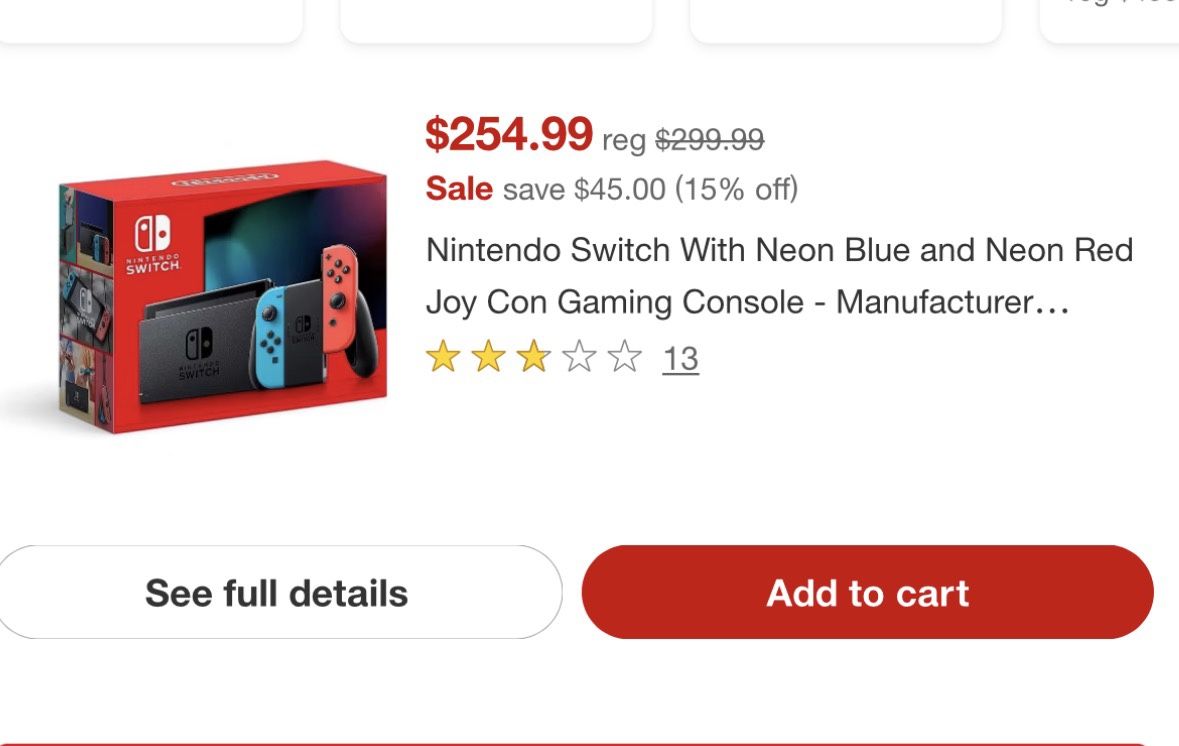Click the save $45.00 (15% off) text
Image resolution: width=1179 pixels, height=746 pixels.
(x=650, y=189)
